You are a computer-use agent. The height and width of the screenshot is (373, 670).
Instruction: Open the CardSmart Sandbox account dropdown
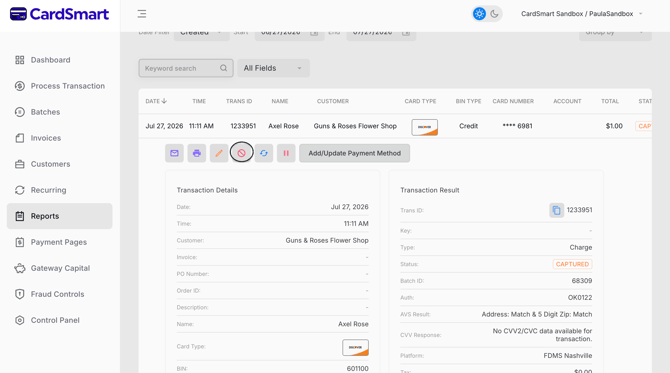(582, 14)
